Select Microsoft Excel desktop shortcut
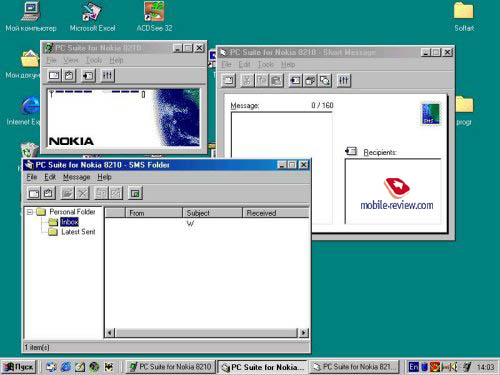The height and width of the screenshot is (375, 500). pyautogui.click(x=92, y=17)
